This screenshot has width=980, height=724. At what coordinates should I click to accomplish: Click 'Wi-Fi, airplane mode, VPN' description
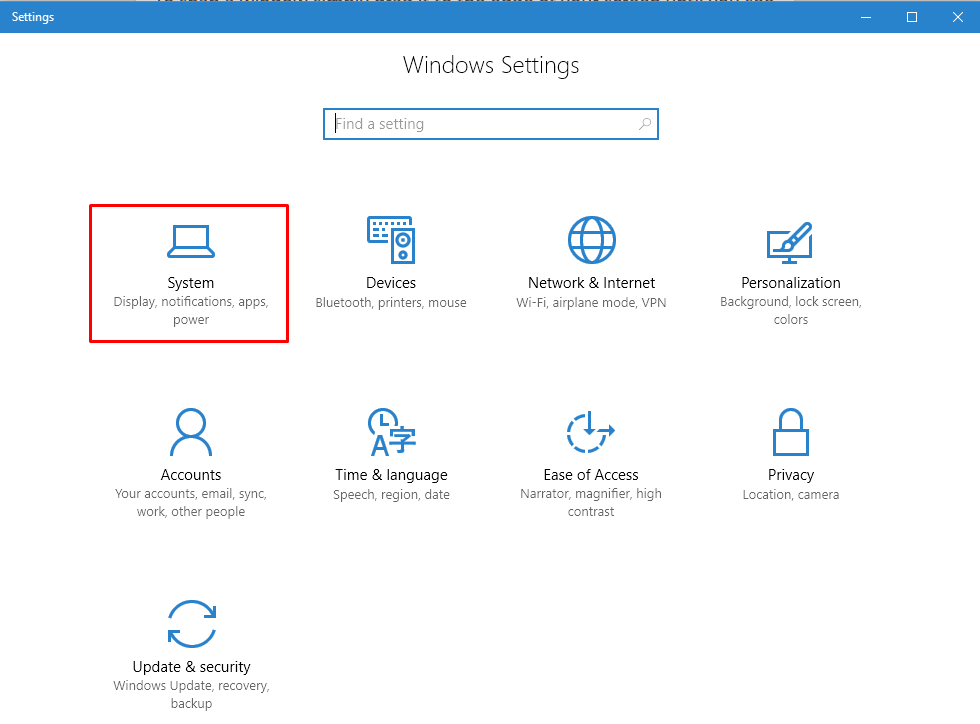pos(591,303)
